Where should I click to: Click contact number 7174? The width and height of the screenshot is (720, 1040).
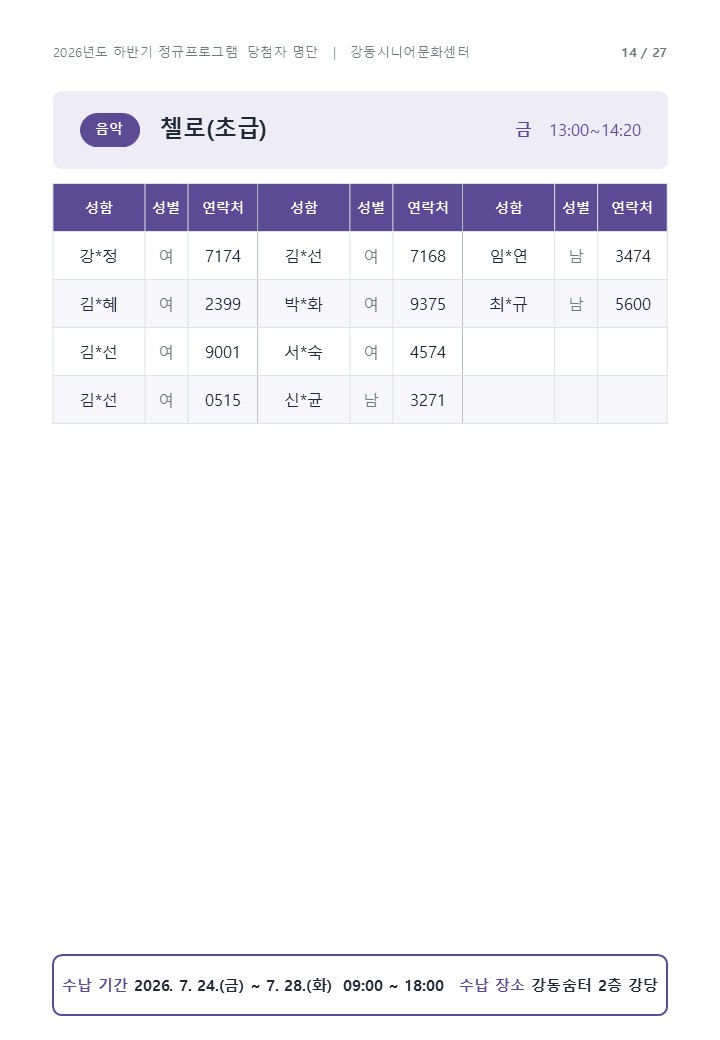click(223, 256)
